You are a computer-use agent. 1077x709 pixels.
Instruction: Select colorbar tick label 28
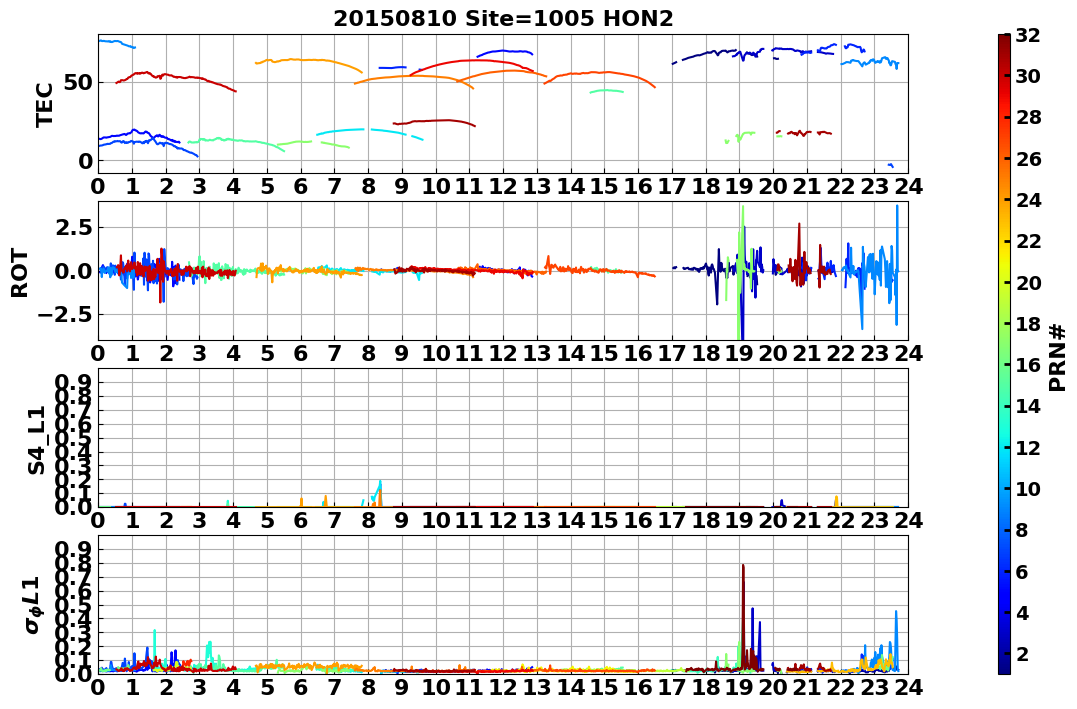pyautogui.click(x=1028, y=117)
